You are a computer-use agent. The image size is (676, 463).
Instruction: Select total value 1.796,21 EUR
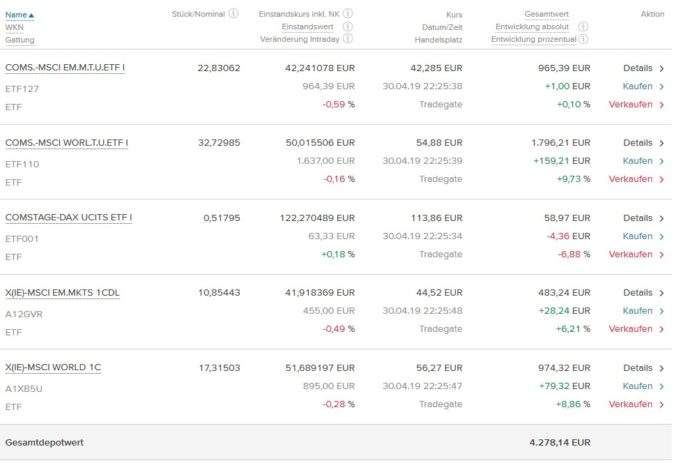pyautogui.click(x=560, y=143)
